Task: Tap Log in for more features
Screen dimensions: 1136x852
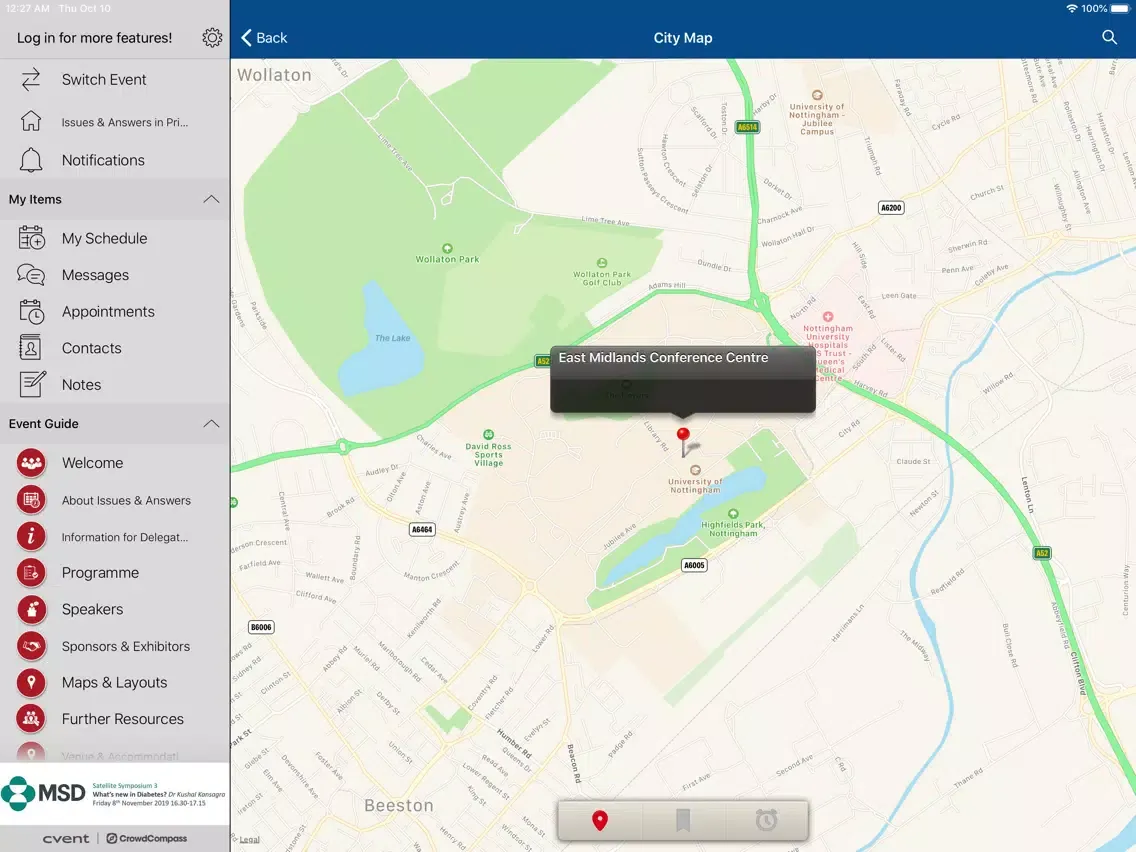Action: (94, 38)
